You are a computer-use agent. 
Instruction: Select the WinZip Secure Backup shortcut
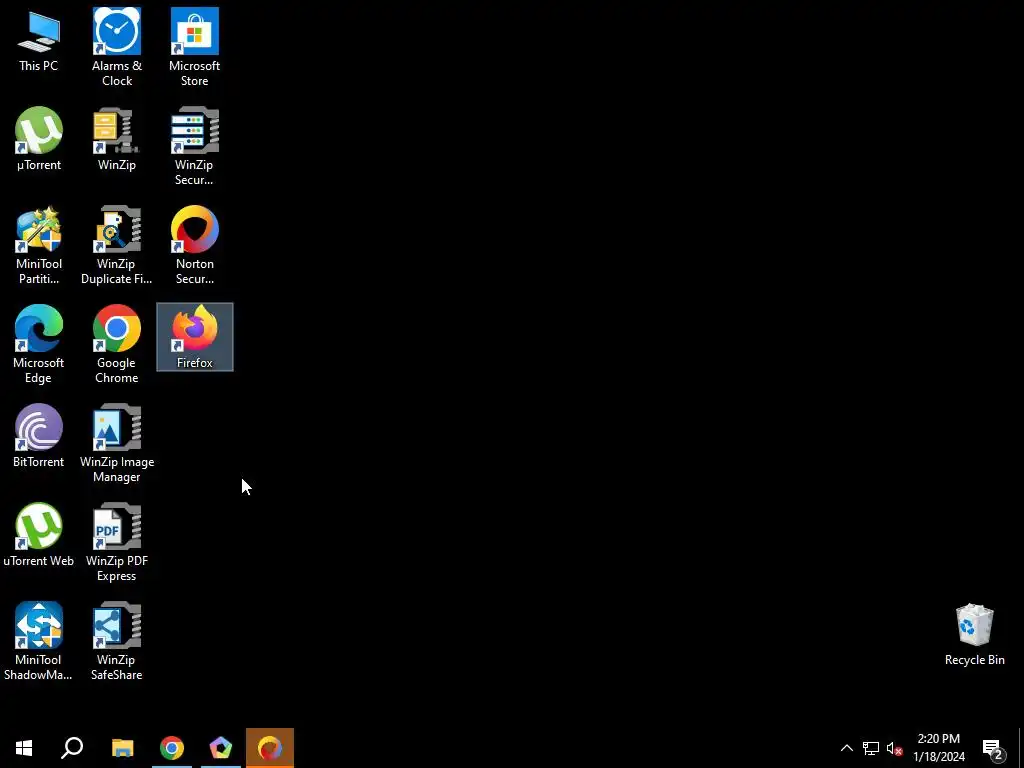coord(195,146)
